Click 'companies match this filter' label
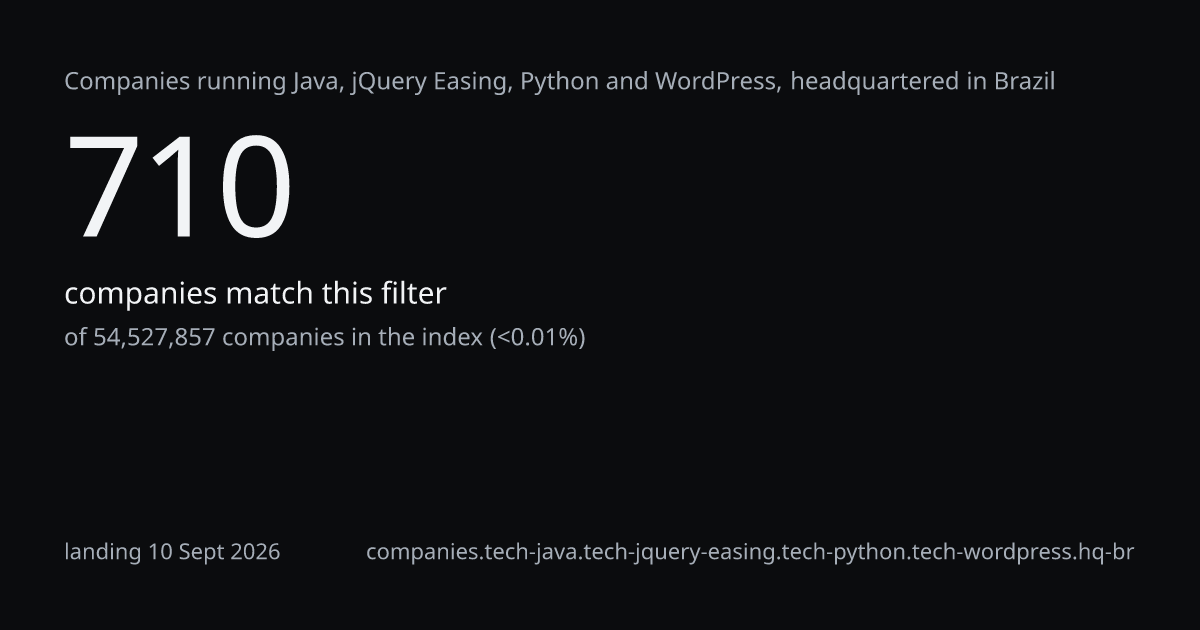 pos(255,294)
